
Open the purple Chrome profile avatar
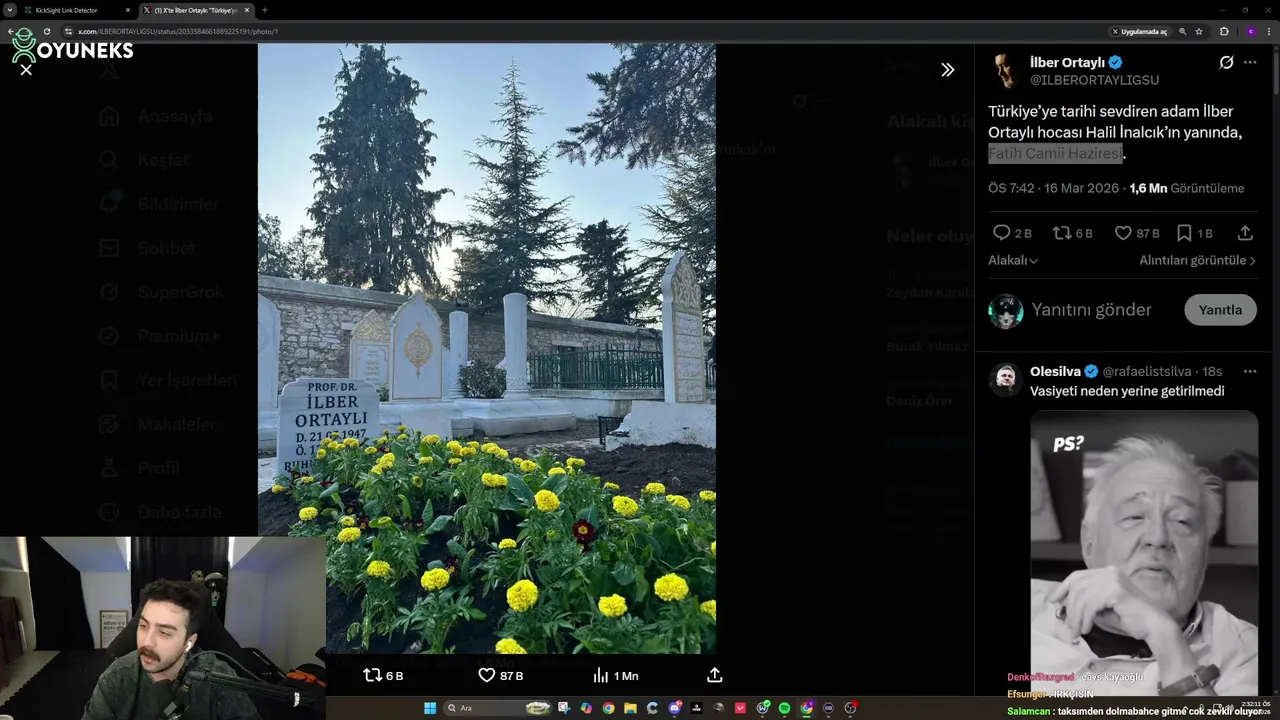tap(1250, 31)
